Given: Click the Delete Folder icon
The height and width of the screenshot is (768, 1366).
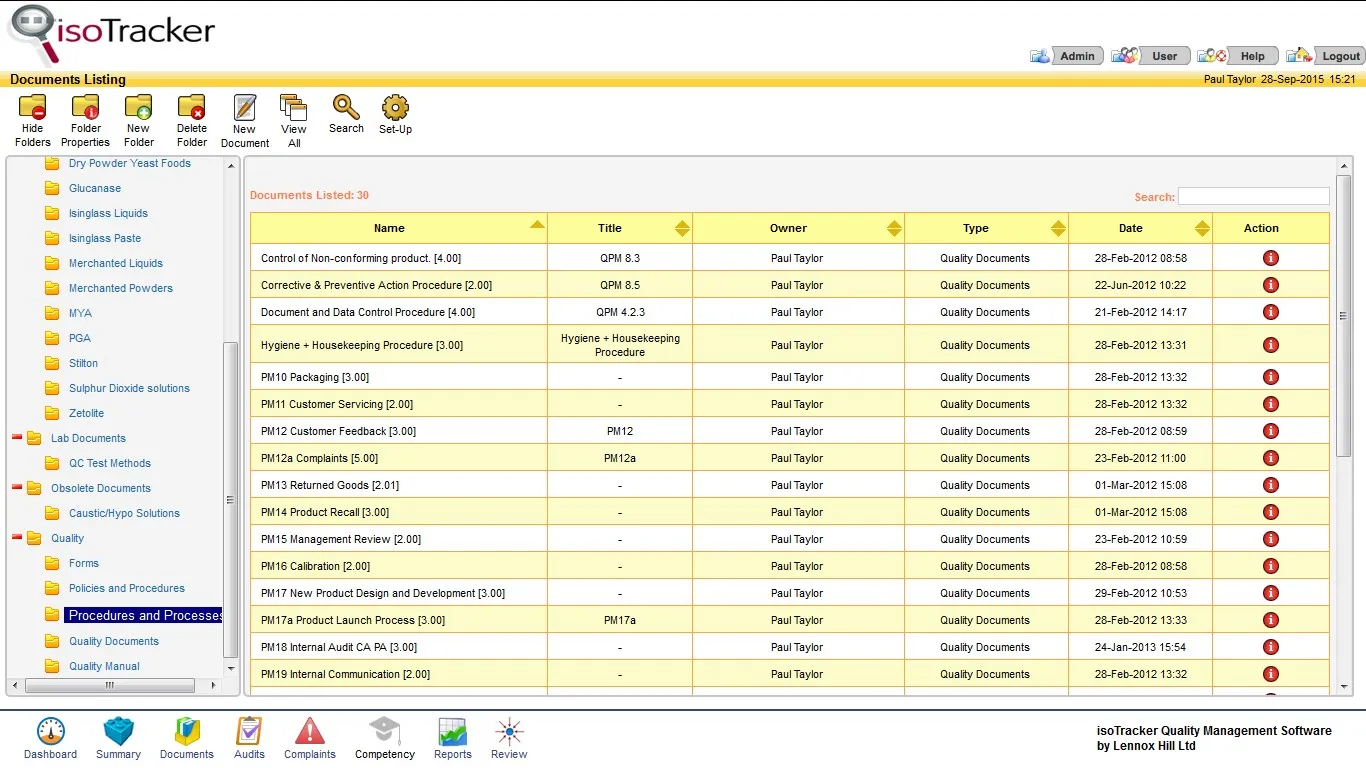Looking at the screenshot, I should pyautogui.click(x=191, y=118).
